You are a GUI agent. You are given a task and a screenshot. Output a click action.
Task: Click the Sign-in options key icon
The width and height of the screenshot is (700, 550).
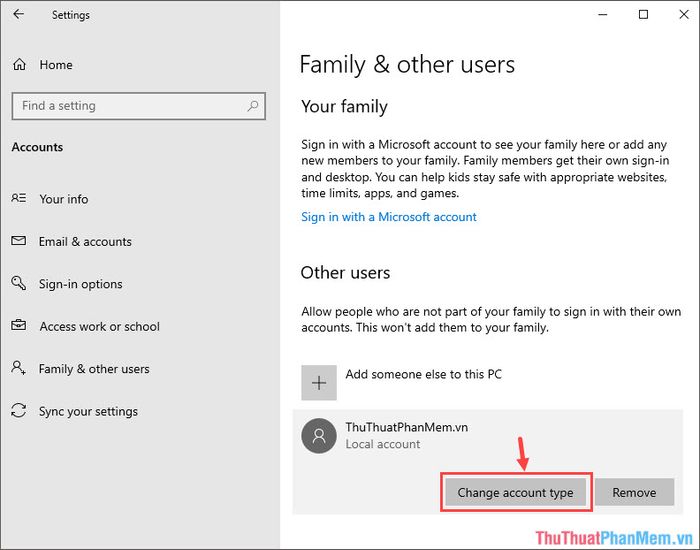click(x=18, y=283)
